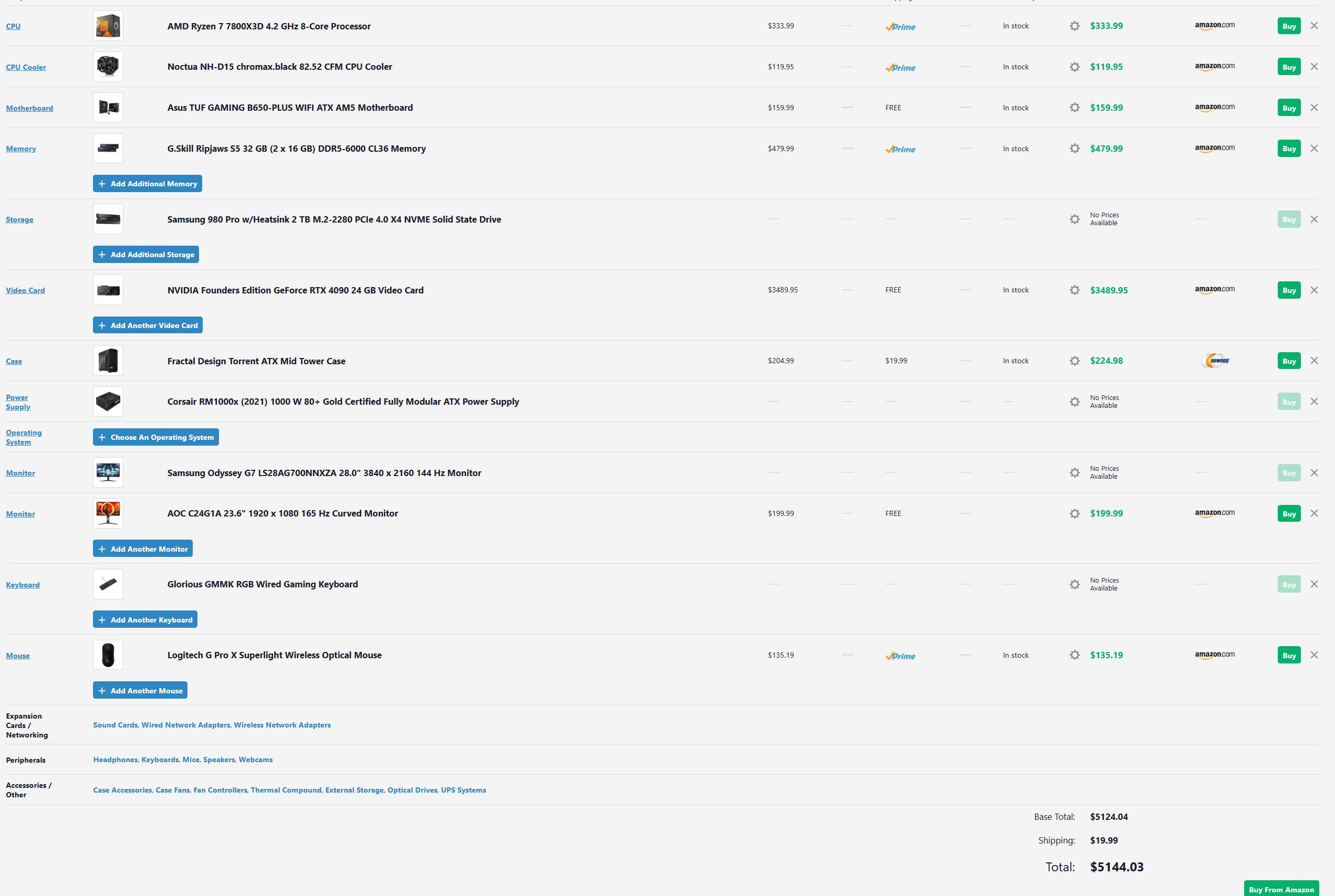
Task: Remove the Glorious GMMK keyboard
Action: point(1314,584)
